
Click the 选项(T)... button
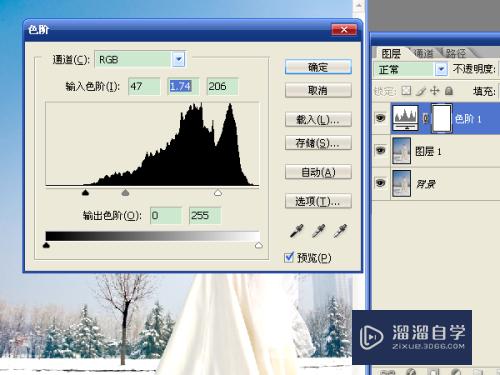click(318, 201)
